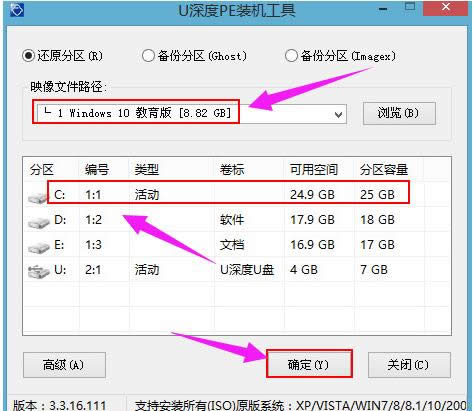Click the 分区容量 column header
Screen dimensions: 473x411
click(x=384, y=170)
